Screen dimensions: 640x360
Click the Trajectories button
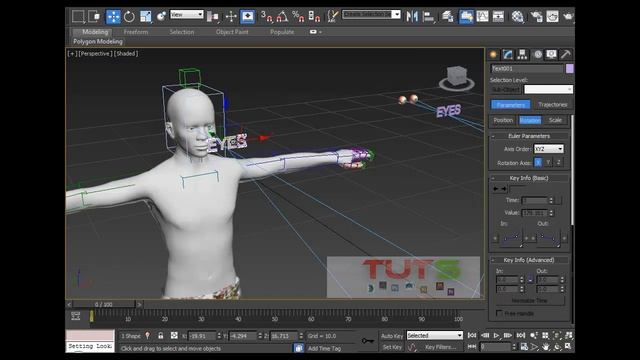click(553, 104)
